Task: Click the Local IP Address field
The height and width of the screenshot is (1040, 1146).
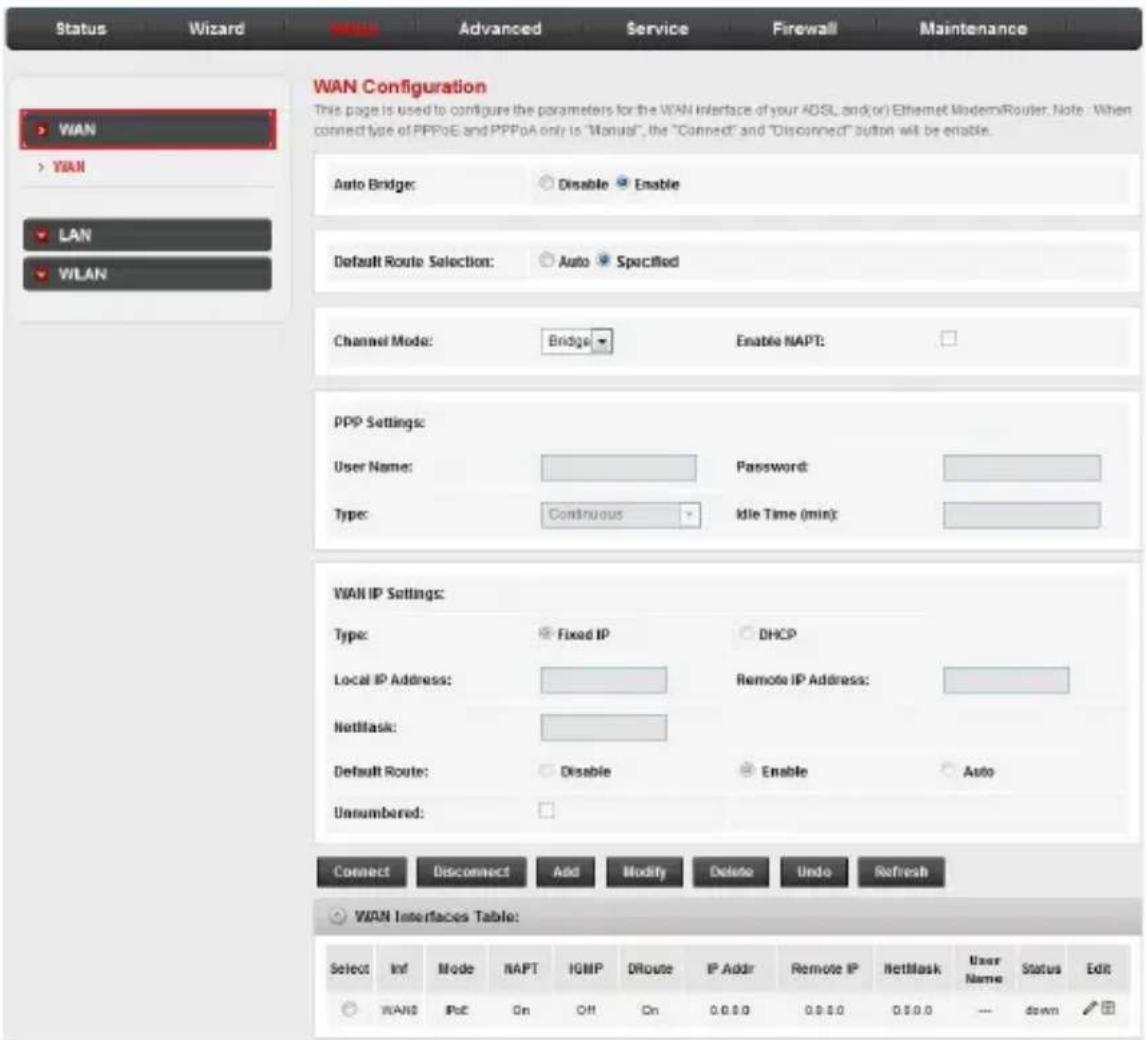Action: pyautogui.click(x=604, y=680)
